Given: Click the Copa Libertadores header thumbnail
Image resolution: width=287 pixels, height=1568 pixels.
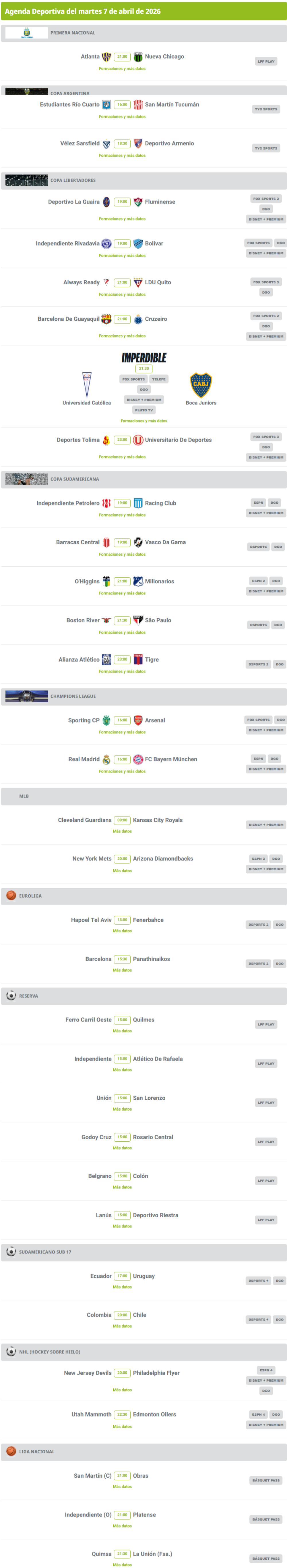Looking at the screenshot, I should coord(27,180).
